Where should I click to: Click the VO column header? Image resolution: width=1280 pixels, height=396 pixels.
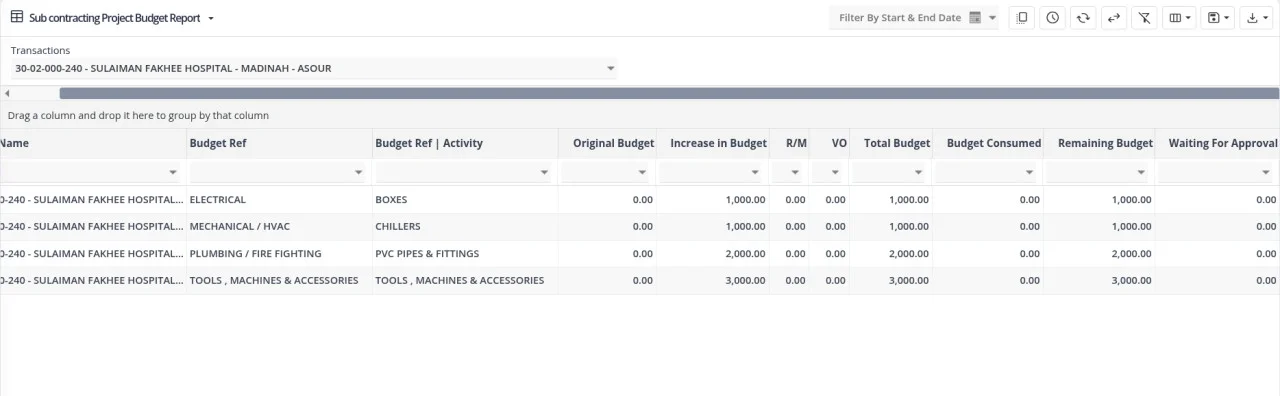(839, 143)
